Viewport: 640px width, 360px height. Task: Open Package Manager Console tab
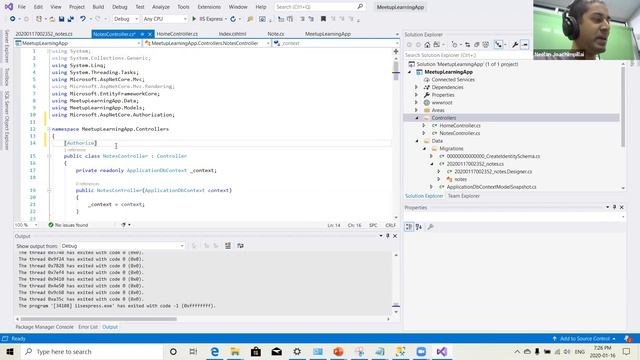tap(44, 327)
